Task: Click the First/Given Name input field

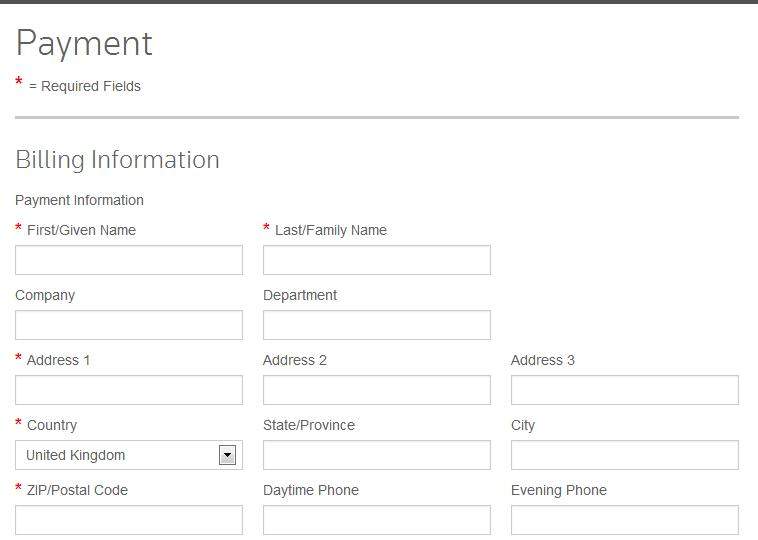Action: pyautogui.click(x=128, y=260)
